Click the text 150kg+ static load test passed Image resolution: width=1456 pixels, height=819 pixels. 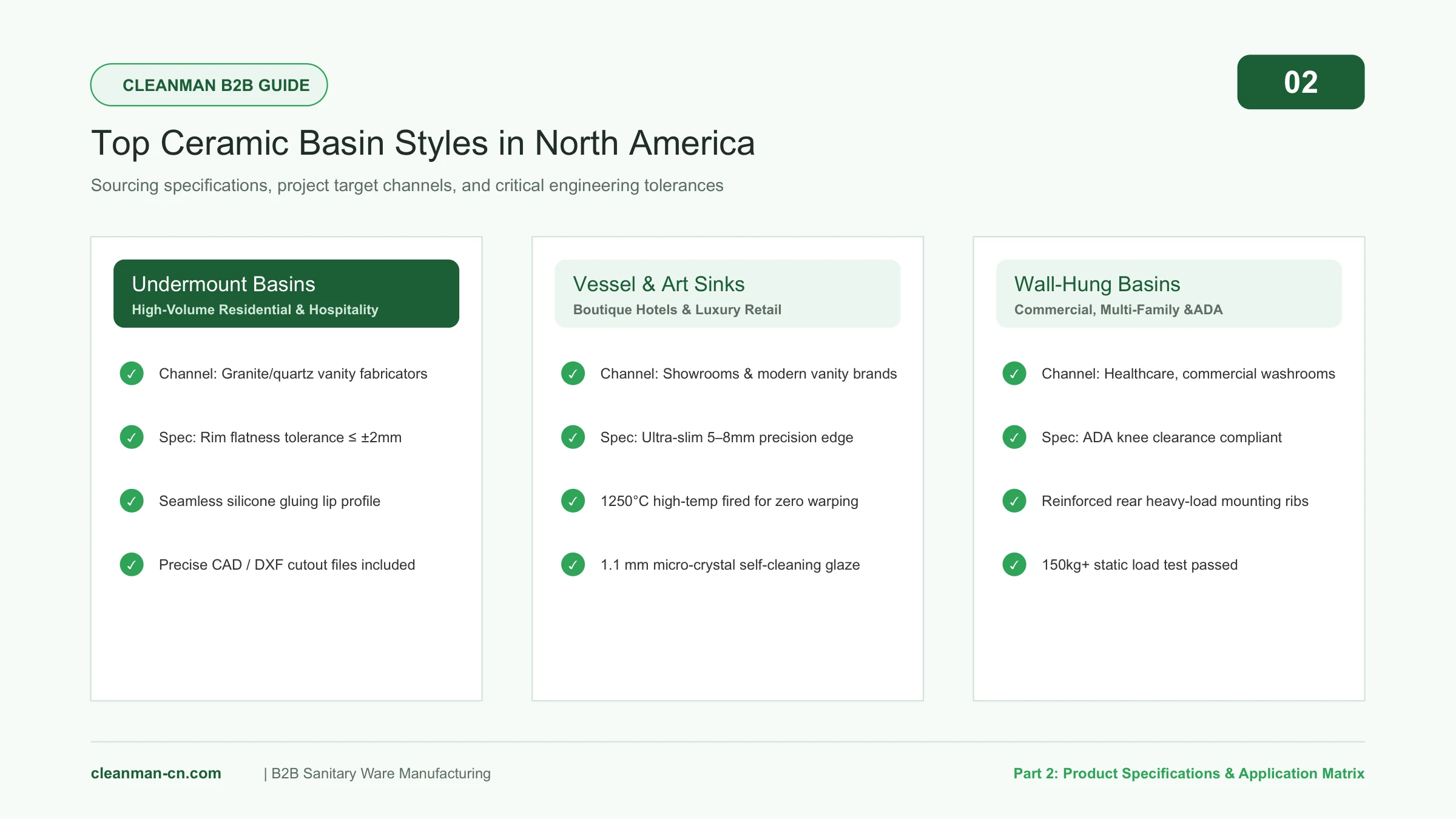tap(1139, 565)
